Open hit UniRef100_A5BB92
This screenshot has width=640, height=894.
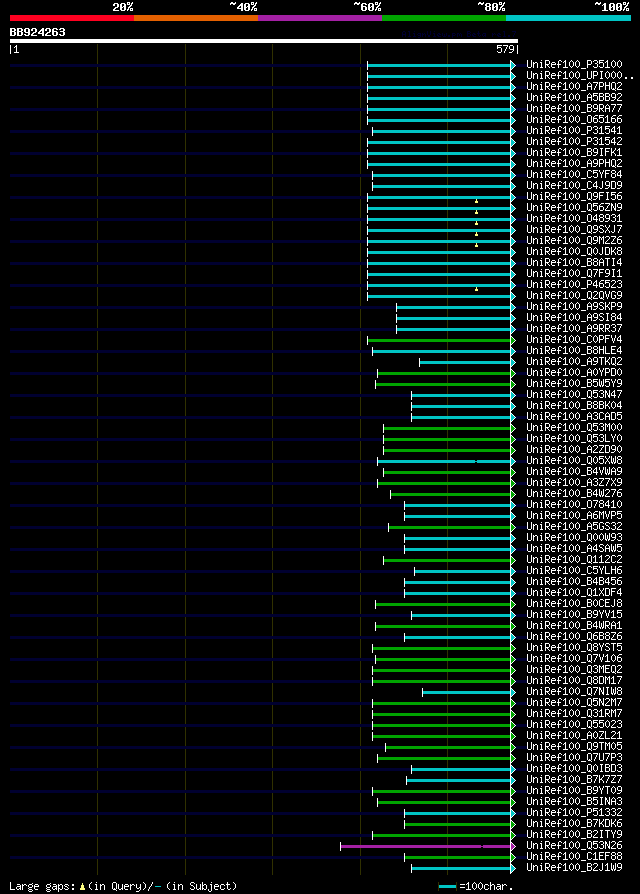click(x=574, y=97)
